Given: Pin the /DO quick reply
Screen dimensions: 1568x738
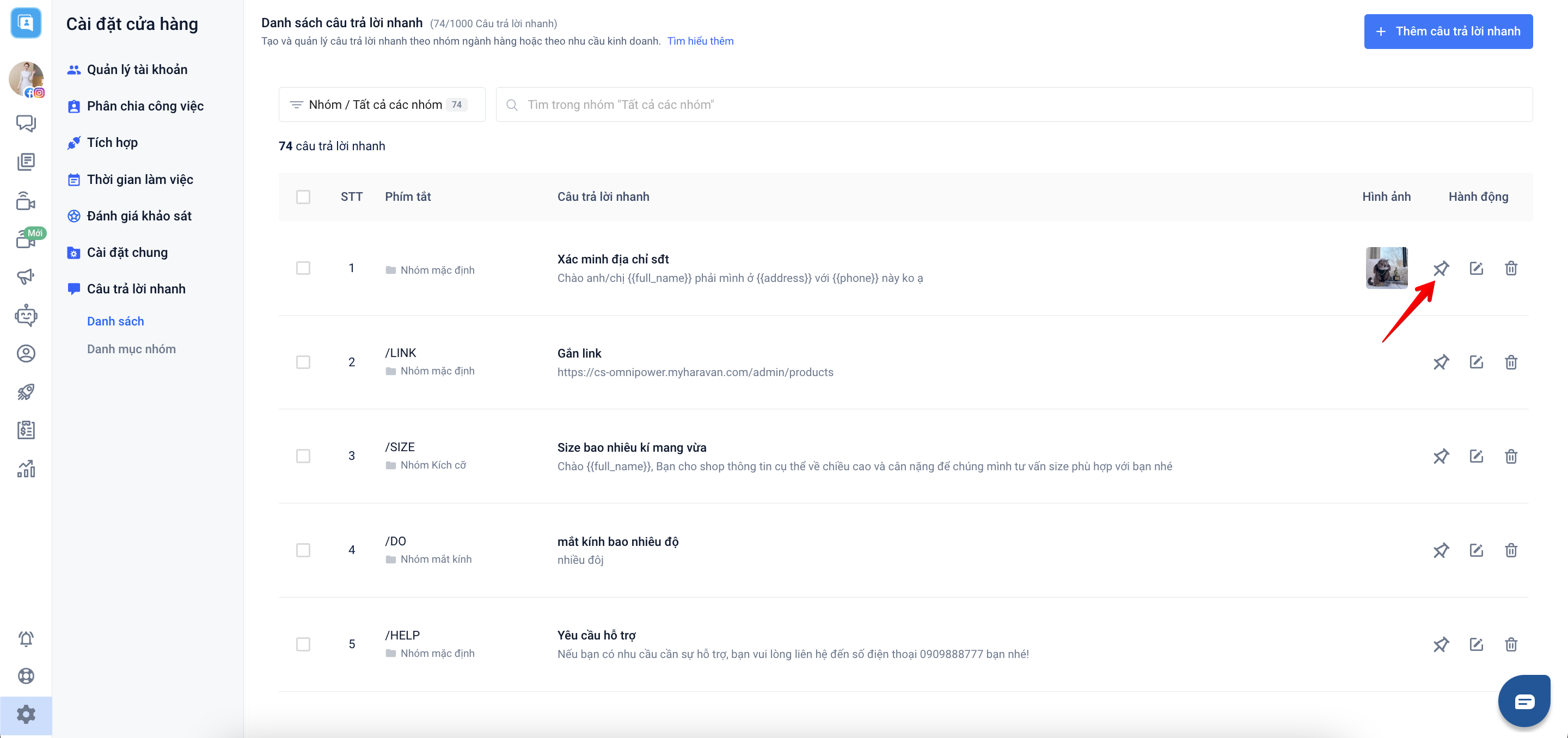Looking at the screenshot, I should tap(1440, 551).
